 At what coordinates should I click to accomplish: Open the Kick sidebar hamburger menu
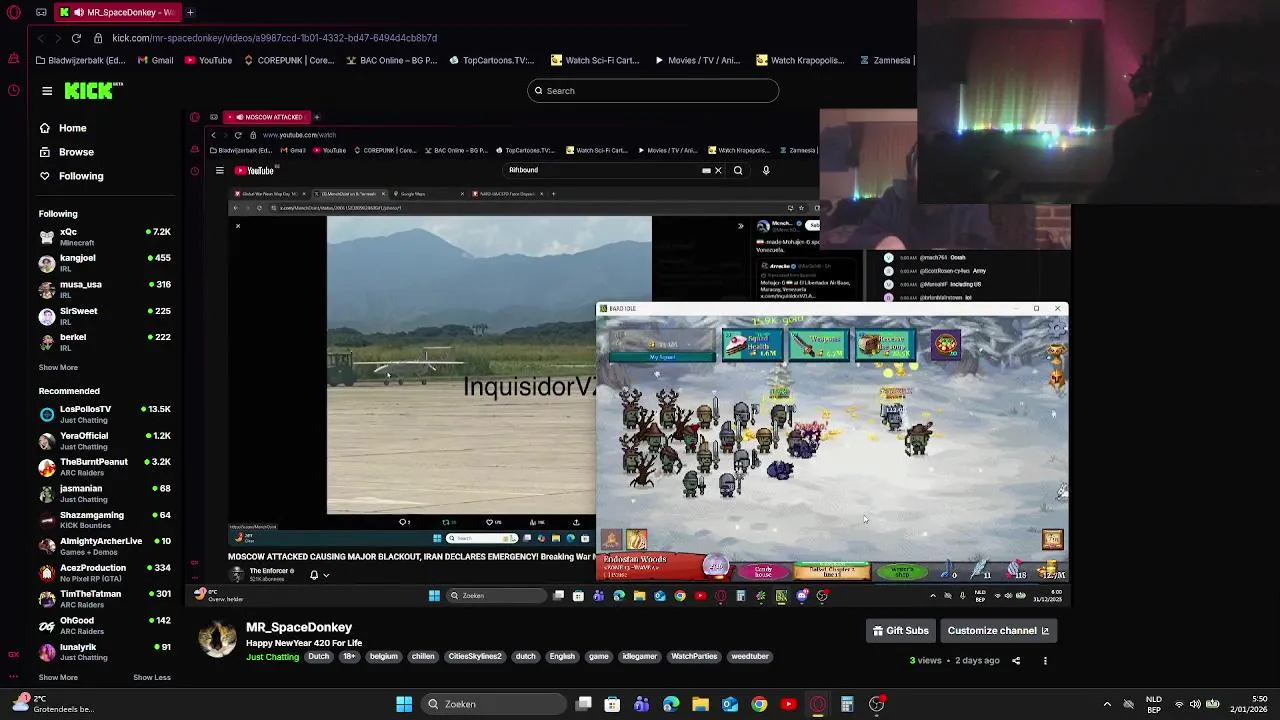47,91
